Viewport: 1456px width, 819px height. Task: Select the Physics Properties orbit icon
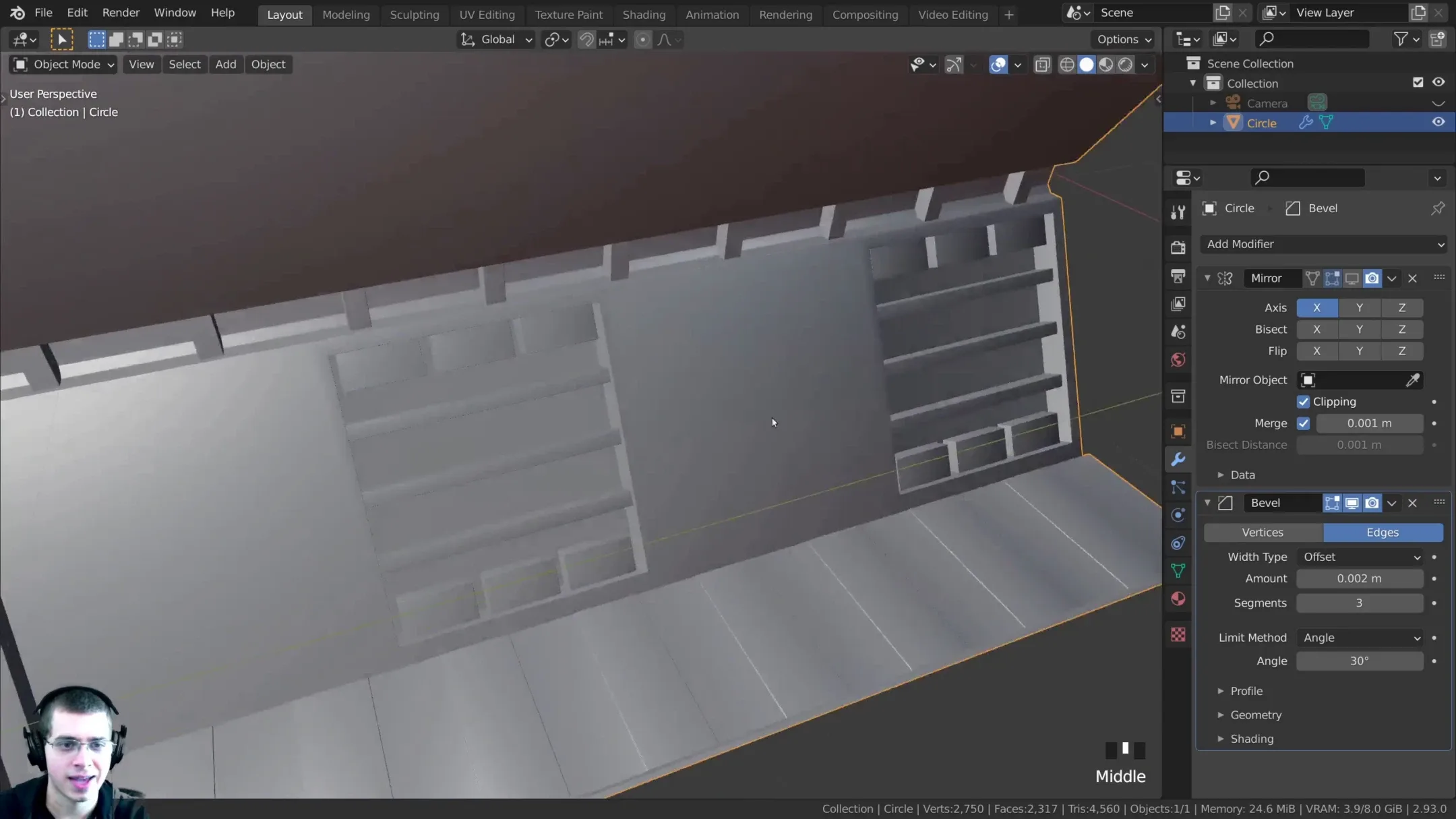(x=1178, y=516)
